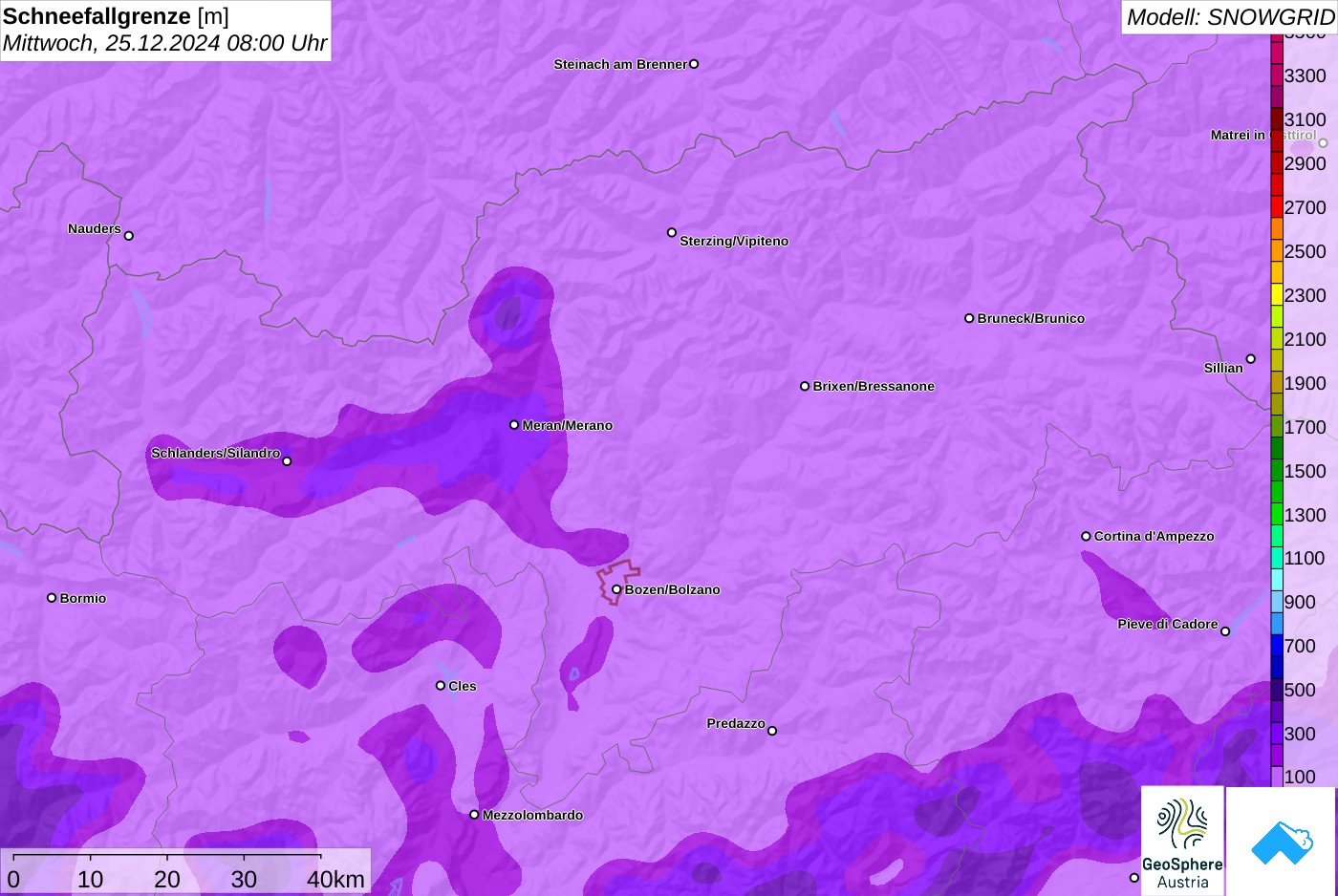The width and height of the screenshot is (1338, 896).
Task: Click the olive legend swatch at 1900
Action: (1277, 383)
